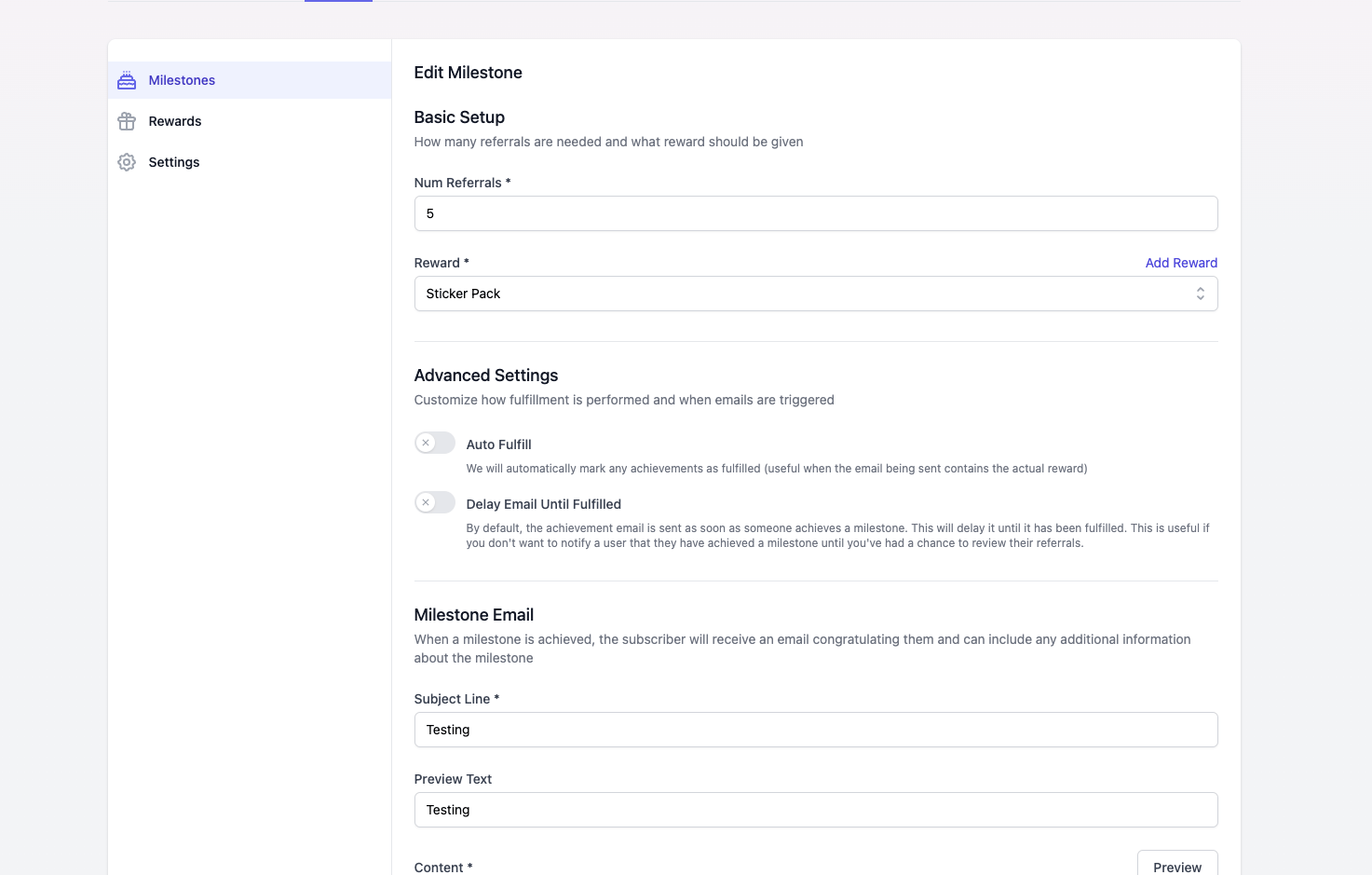Click the Auto Fulfill label text
This screenshot has width=1372, height=875.
coord(498,444)
